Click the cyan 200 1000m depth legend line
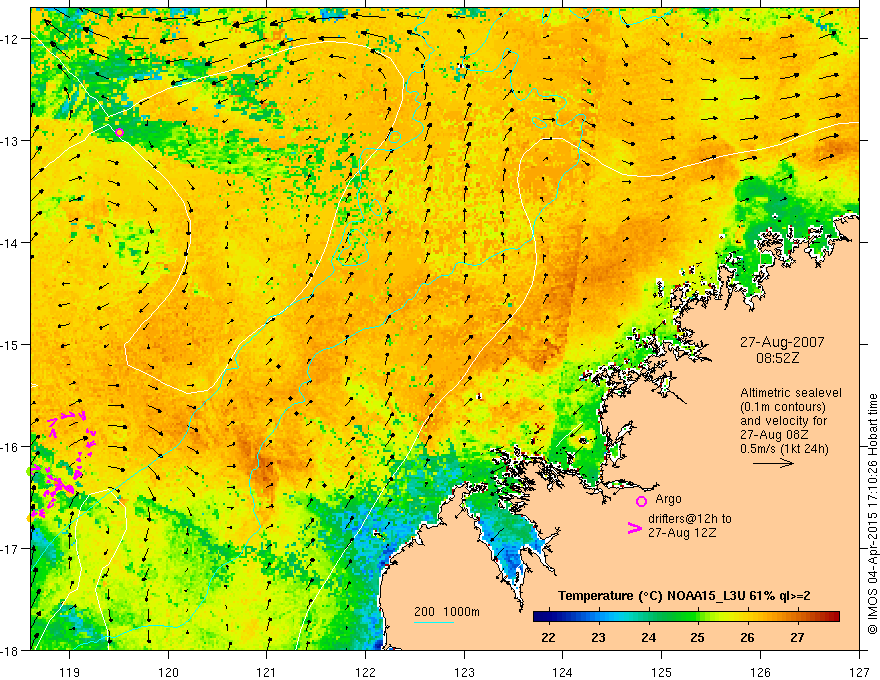880x680 pixels. (x=434, y=622)
